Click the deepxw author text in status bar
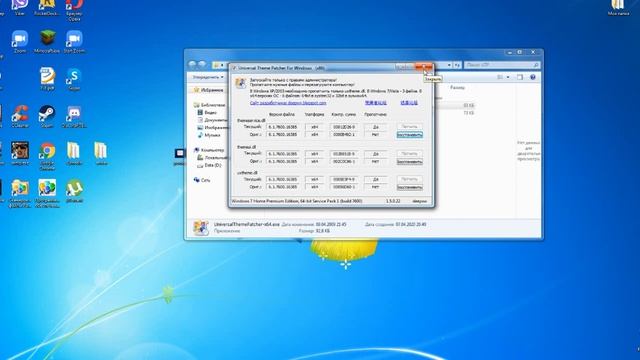This screenshot has height=360, width=640. 420,201
